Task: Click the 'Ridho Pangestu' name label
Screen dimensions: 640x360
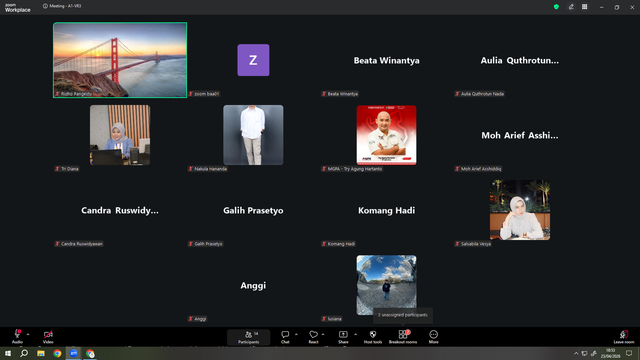Action: [x=73, y=94]
